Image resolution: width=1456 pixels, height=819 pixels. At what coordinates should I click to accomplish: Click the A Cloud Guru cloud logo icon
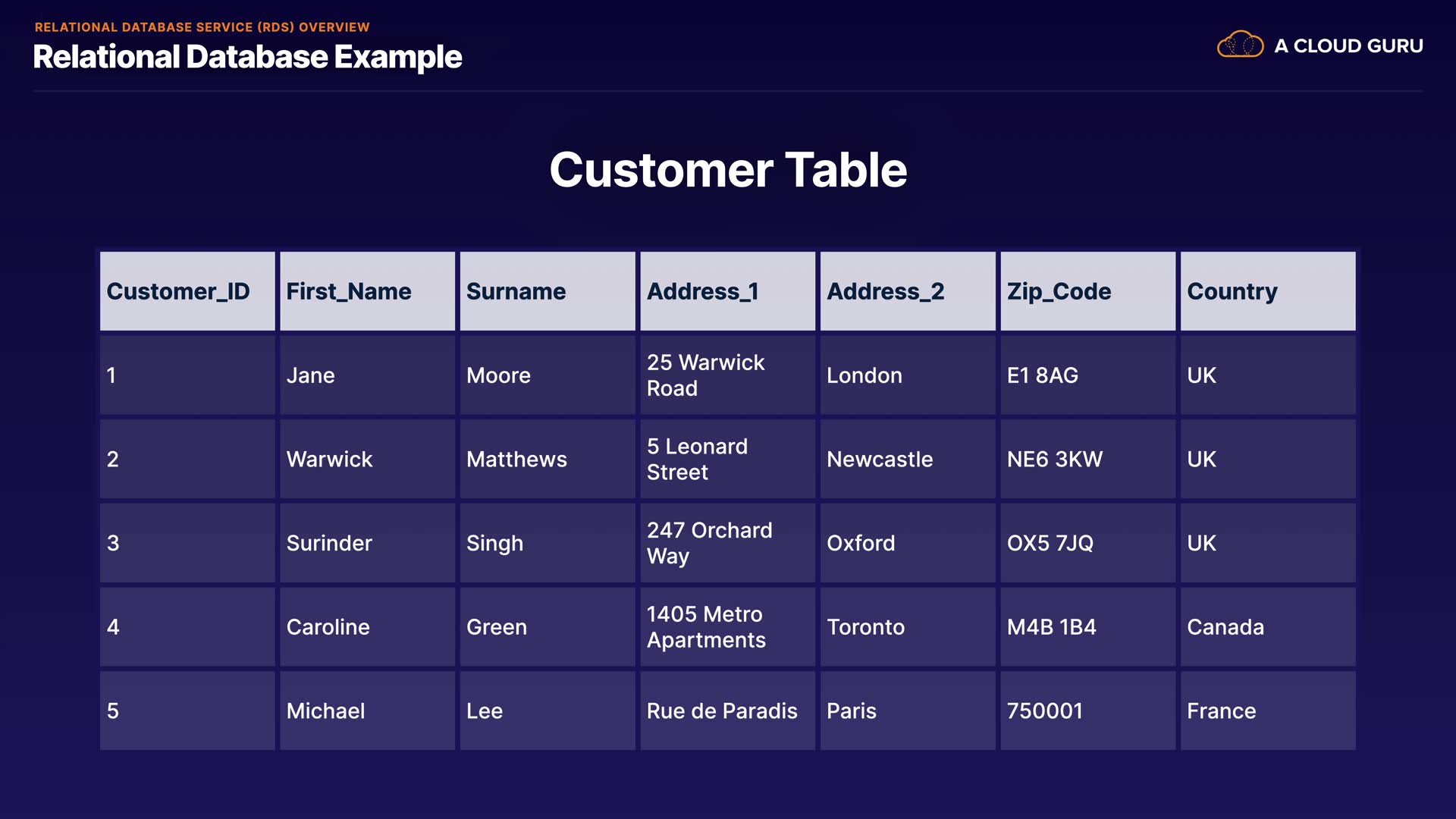pyautogui.click(x=1240, y=45)
